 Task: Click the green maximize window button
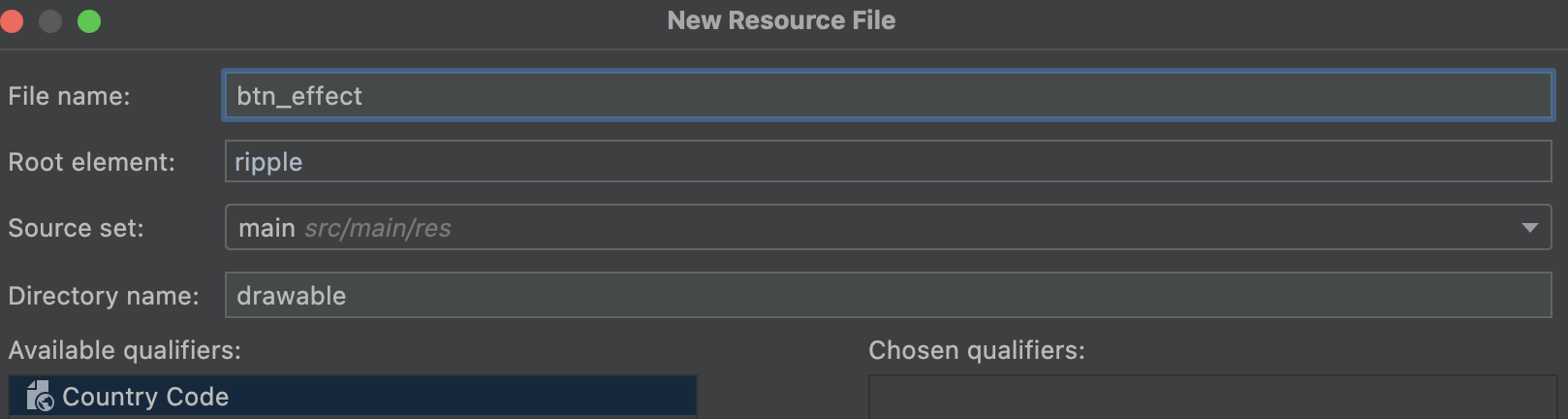point(89,21)
